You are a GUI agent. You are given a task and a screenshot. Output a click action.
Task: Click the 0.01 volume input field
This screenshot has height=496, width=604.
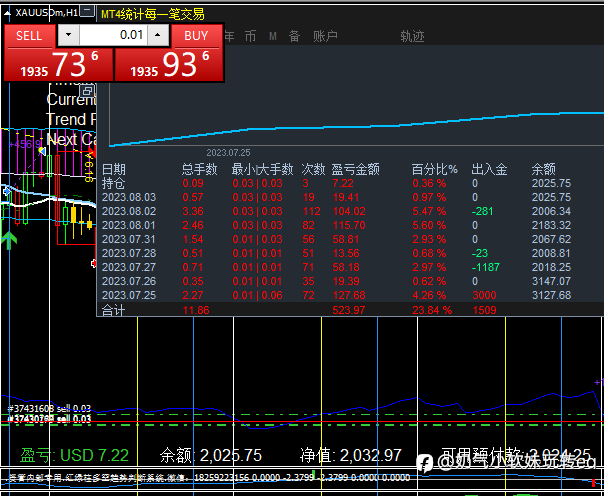click(113, 35)
